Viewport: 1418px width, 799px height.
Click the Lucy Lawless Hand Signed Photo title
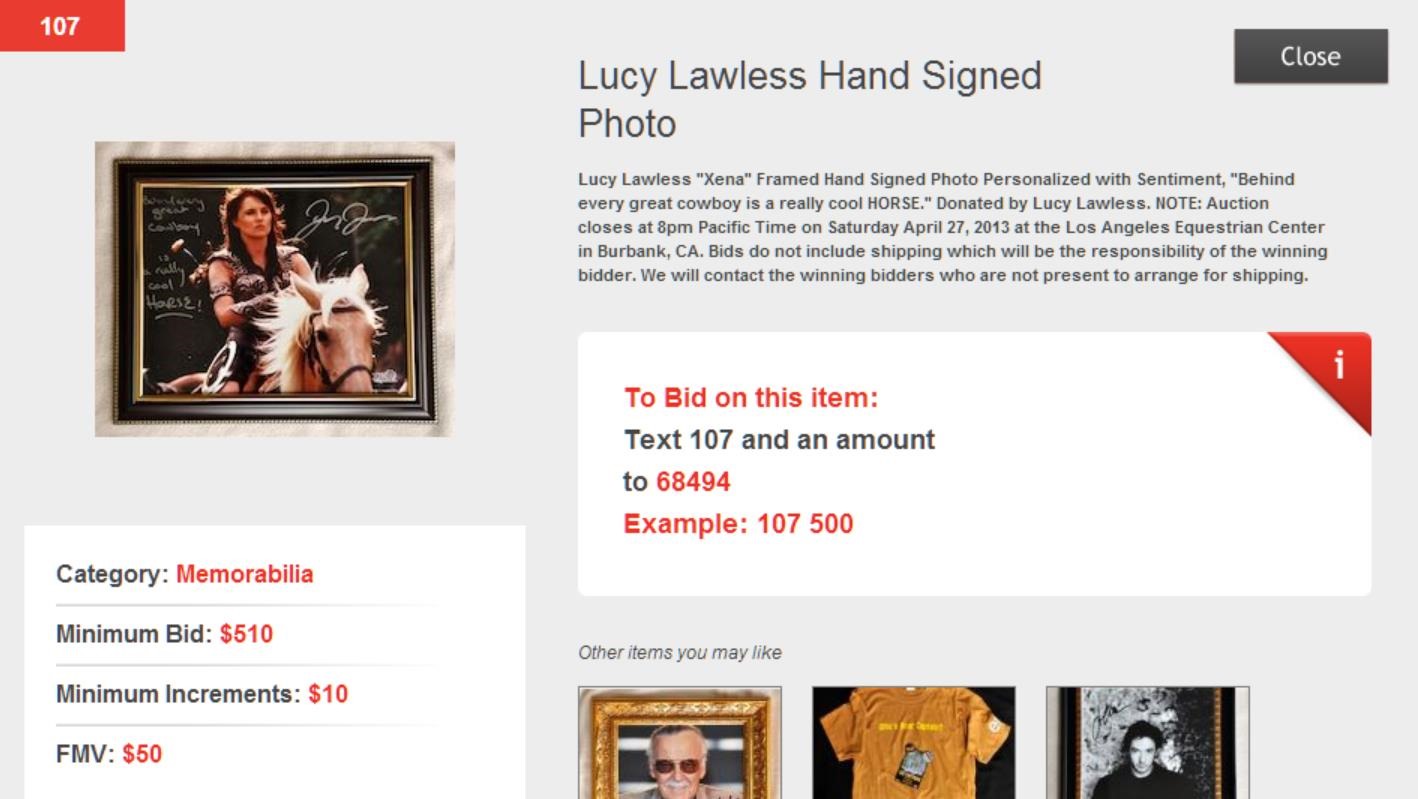(810, 99)
